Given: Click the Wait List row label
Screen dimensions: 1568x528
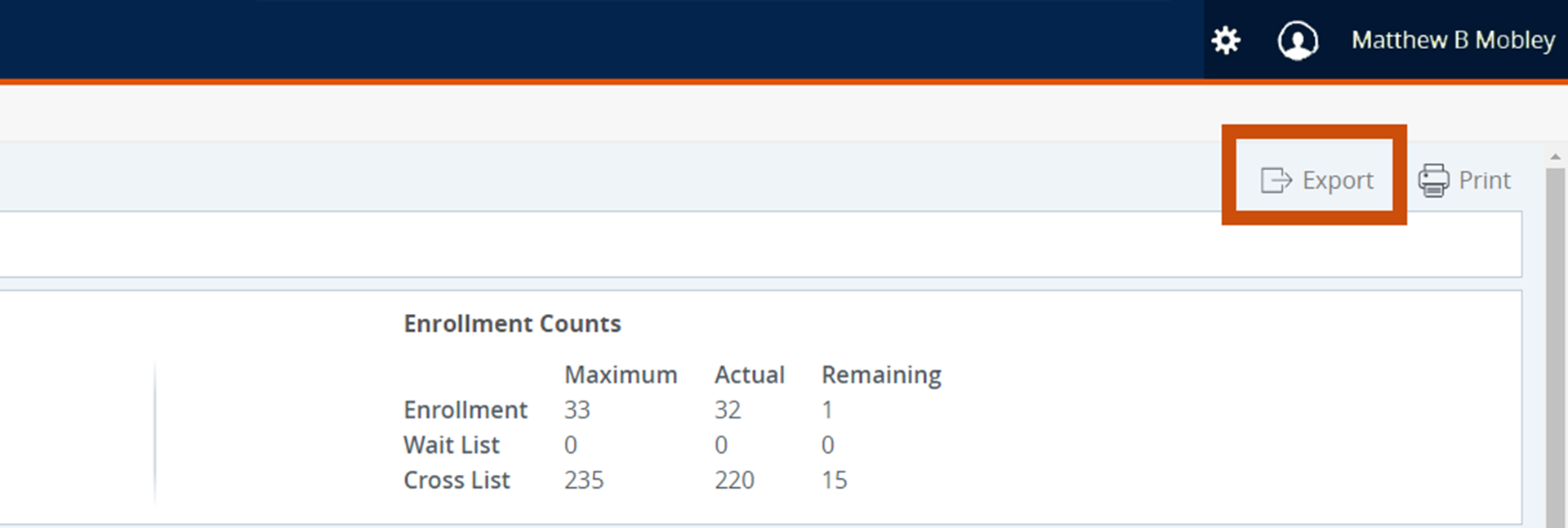Looking at the screenshot, I should [451, 445].
